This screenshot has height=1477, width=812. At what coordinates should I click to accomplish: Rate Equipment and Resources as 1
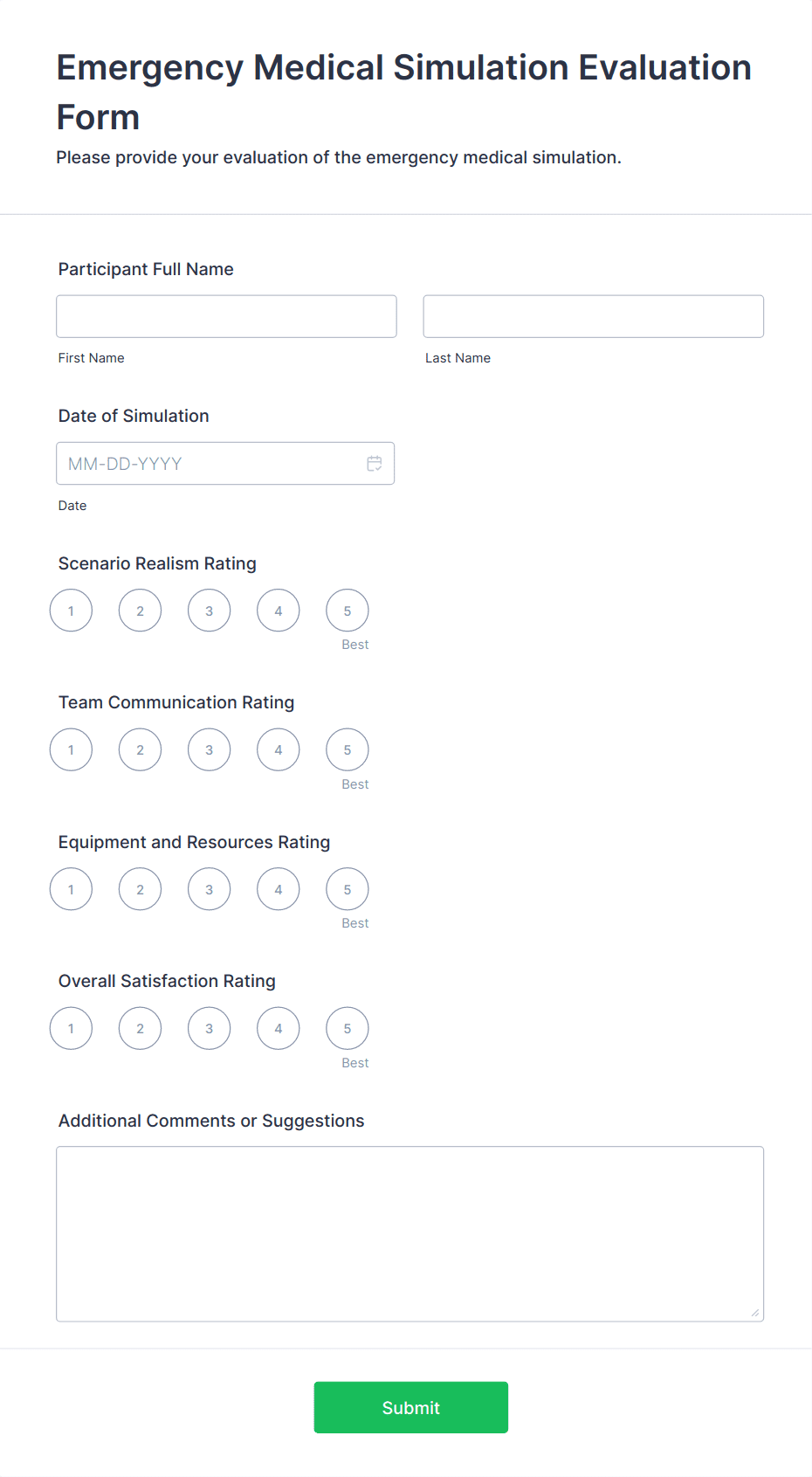[71, 889]
